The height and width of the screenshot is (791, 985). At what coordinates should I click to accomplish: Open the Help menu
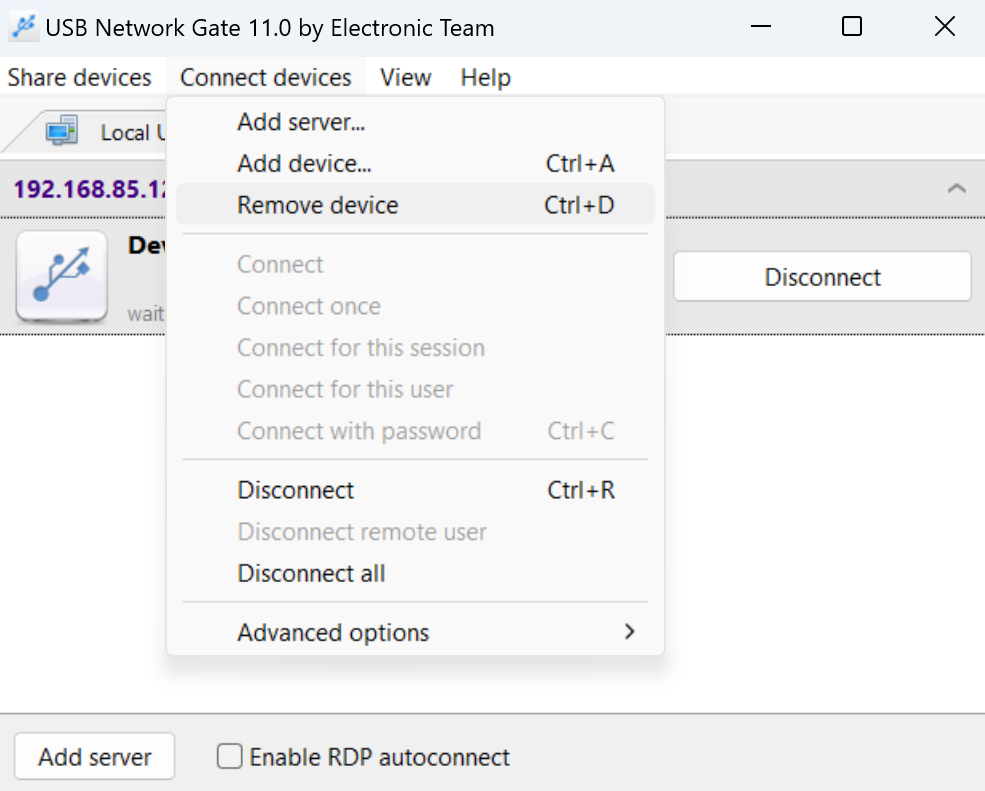485,77
